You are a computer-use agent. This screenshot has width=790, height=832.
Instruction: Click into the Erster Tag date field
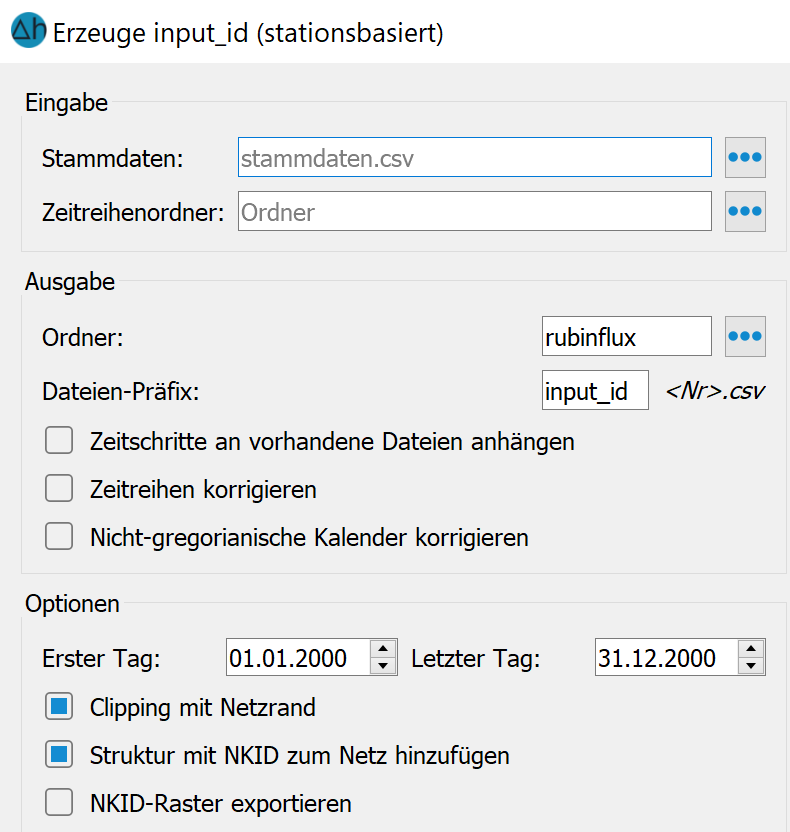click(x=298, y=657)
